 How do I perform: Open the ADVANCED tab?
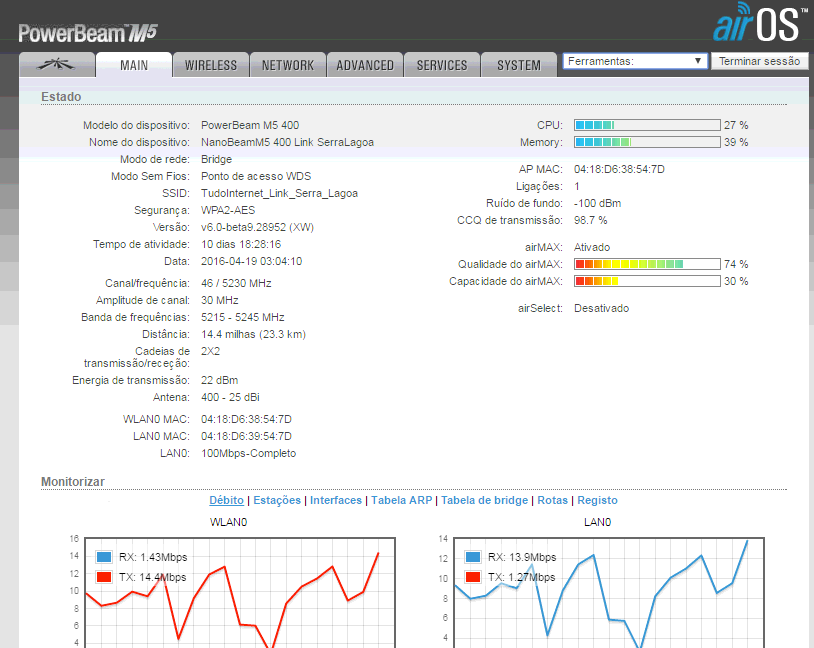point(365,65)
